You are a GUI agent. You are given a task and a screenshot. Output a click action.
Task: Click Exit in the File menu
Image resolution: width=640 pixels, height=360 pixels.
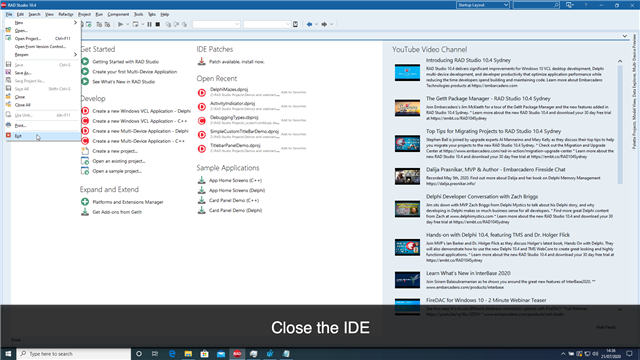click(43, 136)
